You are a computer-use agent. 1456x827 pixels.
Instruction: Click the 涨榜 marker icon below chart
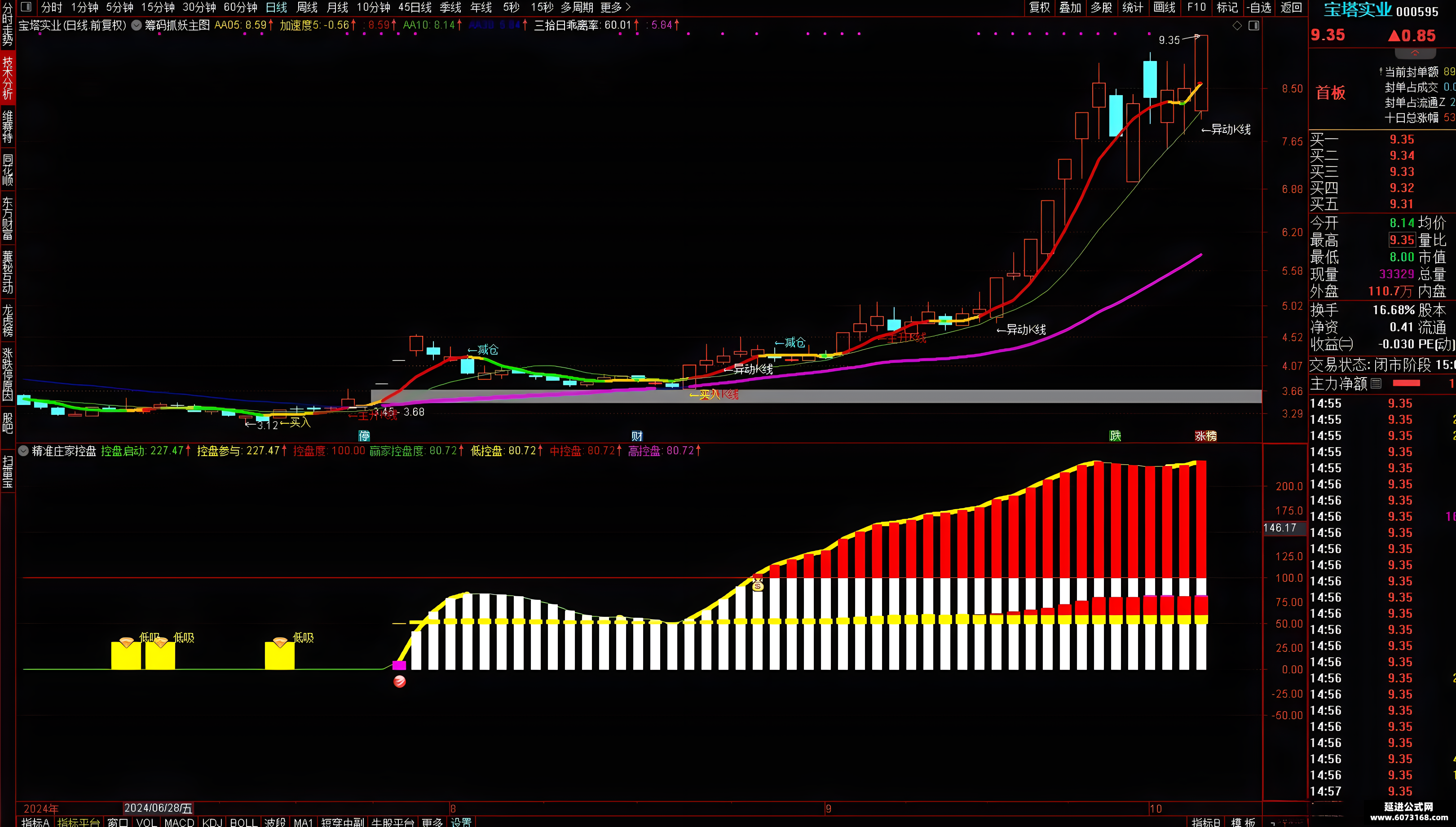(x=1205, y=435)
